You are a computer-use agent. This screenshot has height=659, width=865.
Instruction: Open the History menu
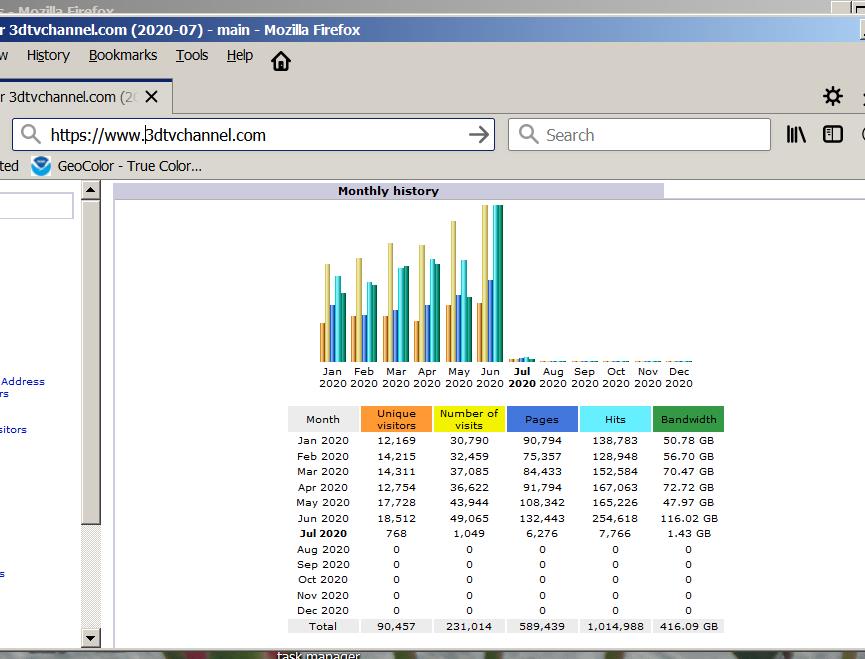(x=48, y=56)
